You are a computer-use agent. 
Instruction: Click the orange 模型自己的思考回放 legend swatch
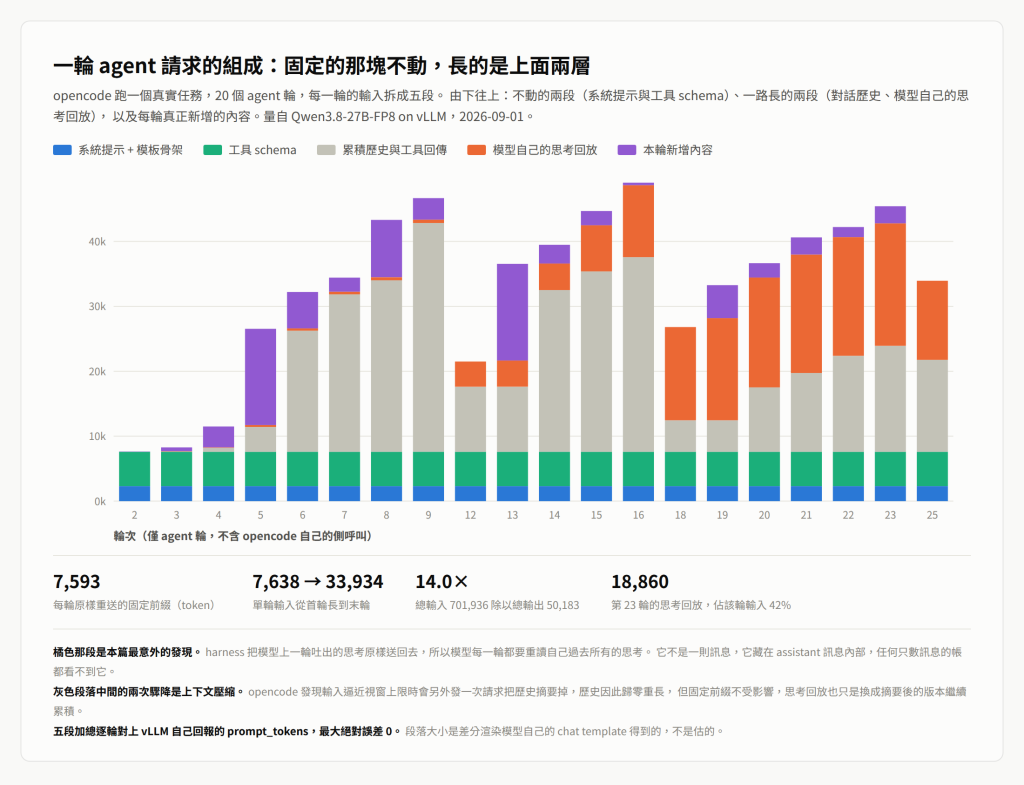coord(477,150)
